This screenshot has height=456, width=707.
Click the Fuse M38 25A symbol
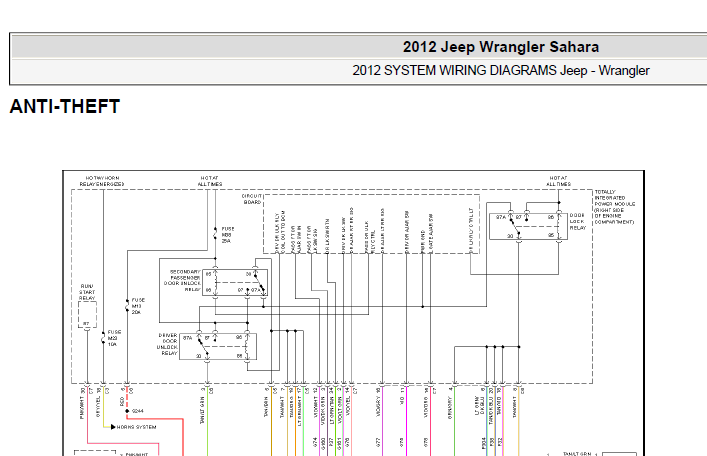(x=215, y=234)
